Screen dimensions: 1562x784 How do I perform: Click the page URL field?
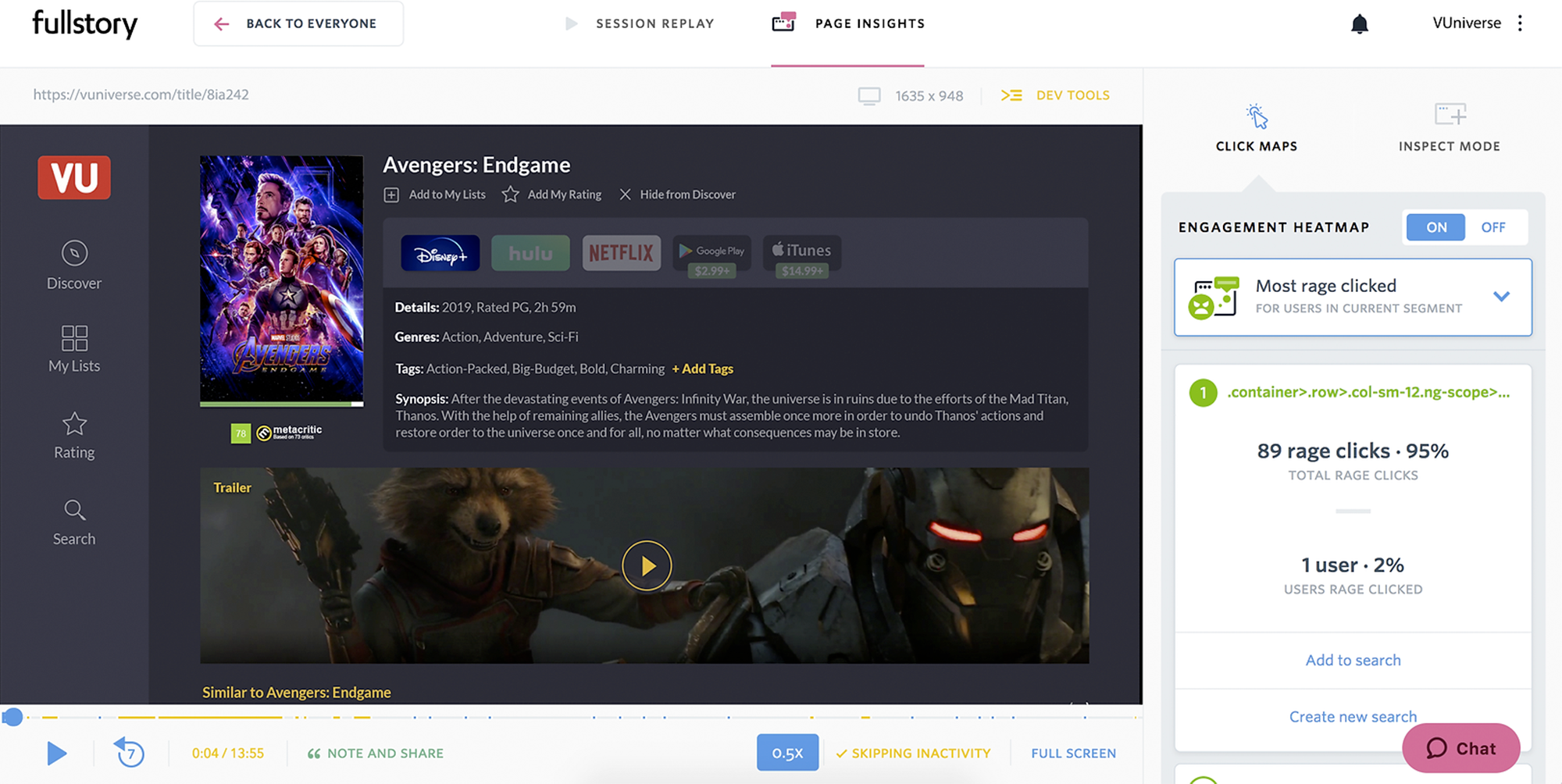click(141, 94)
